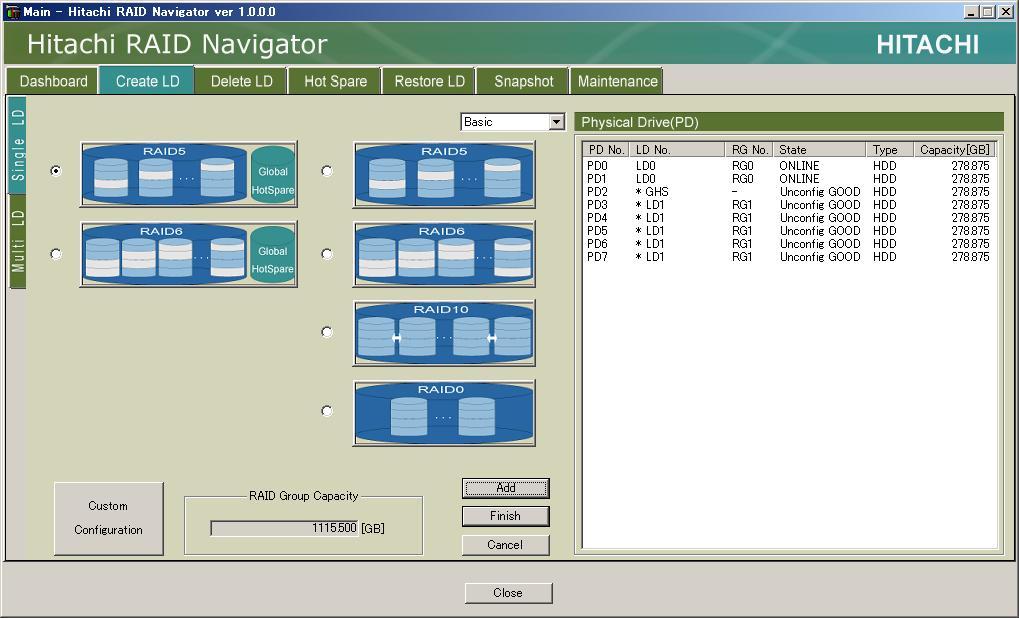This screenshot has height=618, width=1019.
Task: Select the PD6 row in drive list
Action: (788, 244)
